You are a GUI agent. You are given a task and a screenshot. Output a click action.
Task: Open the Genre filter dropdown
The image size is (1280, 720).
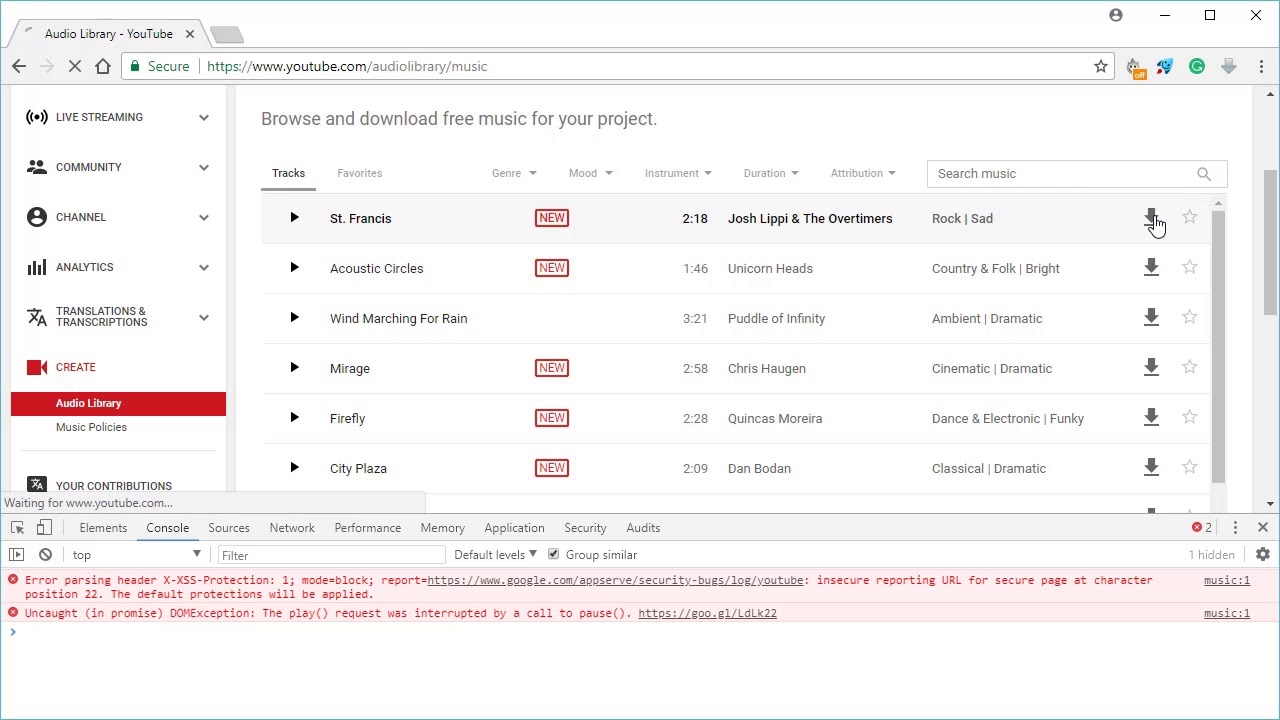pyautogui.click(x=514, y=173)
